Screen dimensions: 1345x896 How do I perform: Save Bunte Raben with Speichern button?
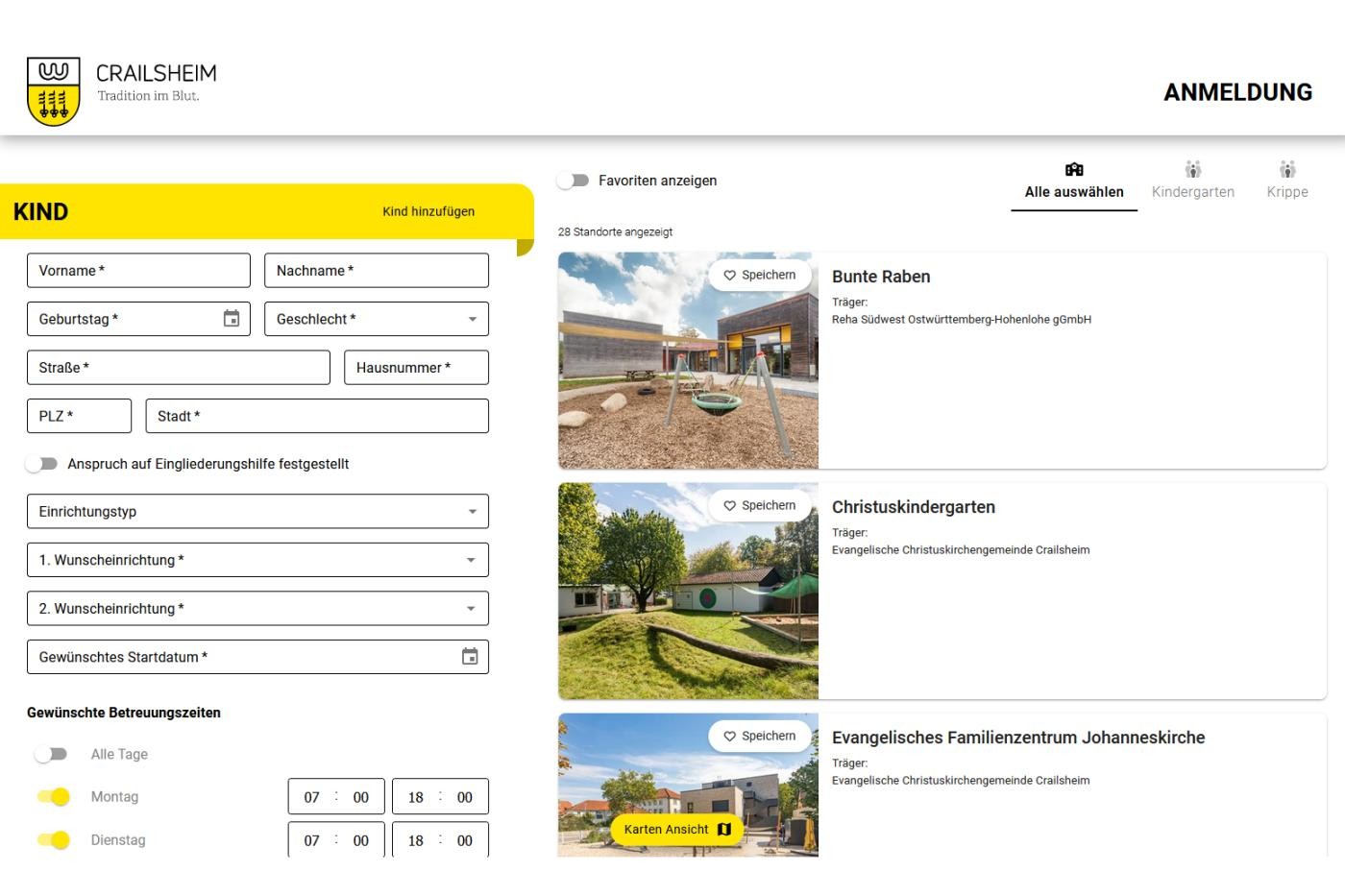point(760,276)
